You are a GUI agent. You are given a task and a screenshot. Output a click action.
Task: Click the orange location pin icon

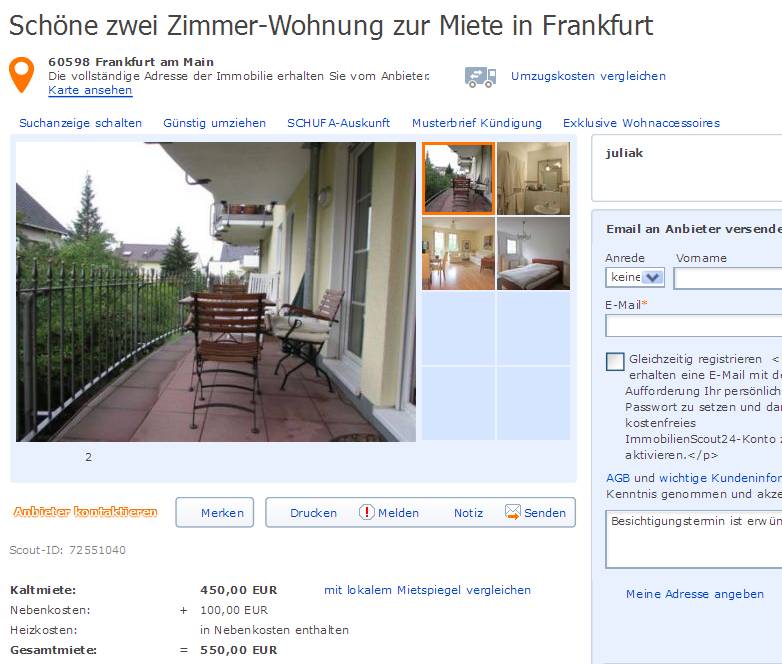click(x=21, y=75)
